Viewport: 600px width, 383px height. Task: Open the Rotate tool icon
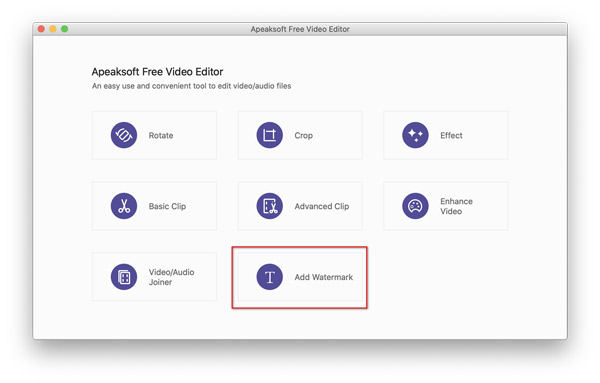click(x=124, y=135)
